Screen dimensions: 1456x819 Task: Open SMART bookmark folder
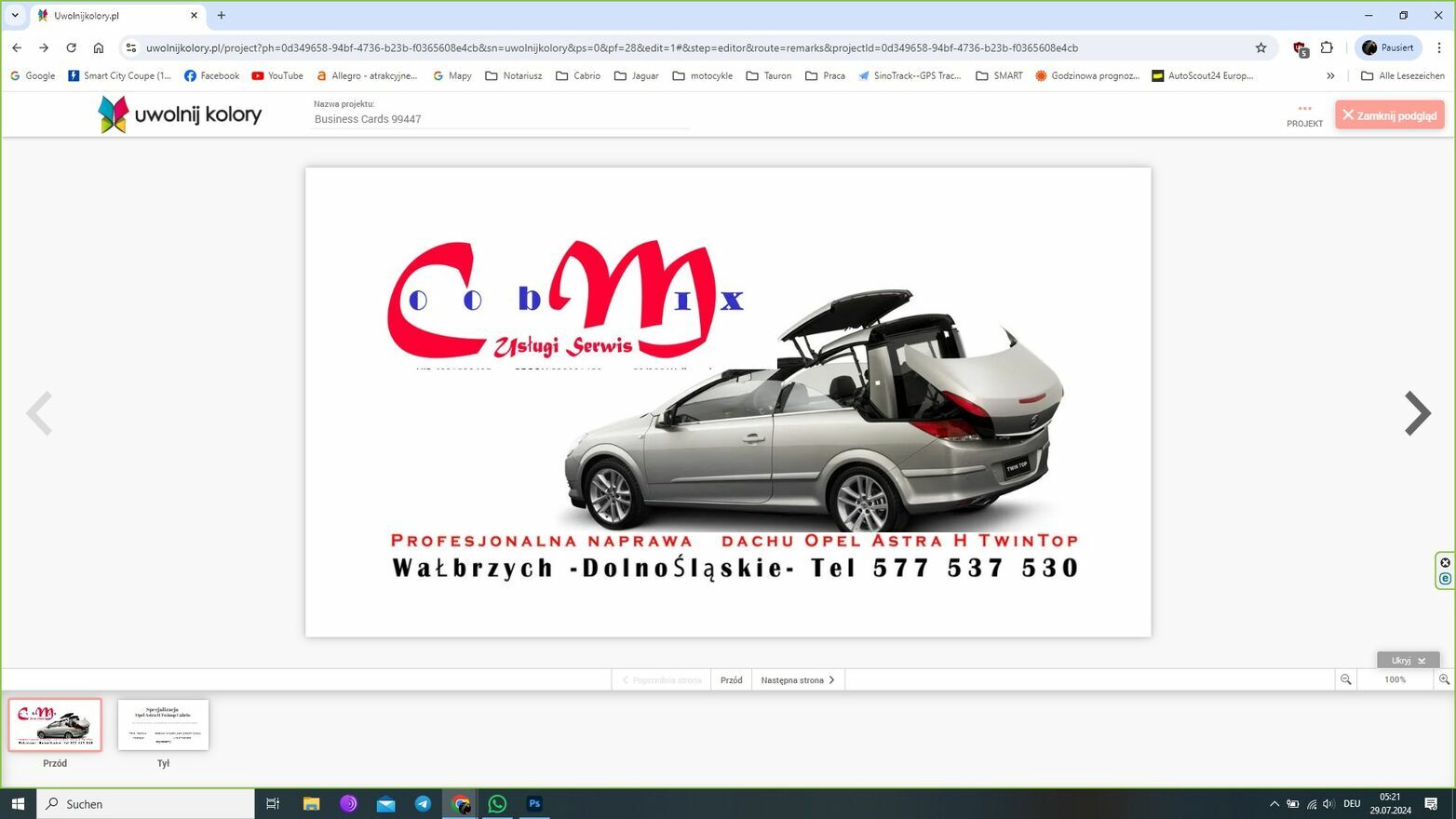(999, 75)
